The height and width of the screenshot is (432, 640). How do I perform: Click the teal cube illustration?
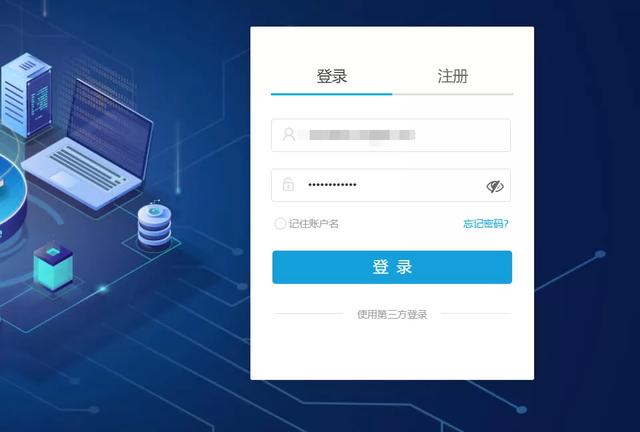pos(53,267)
